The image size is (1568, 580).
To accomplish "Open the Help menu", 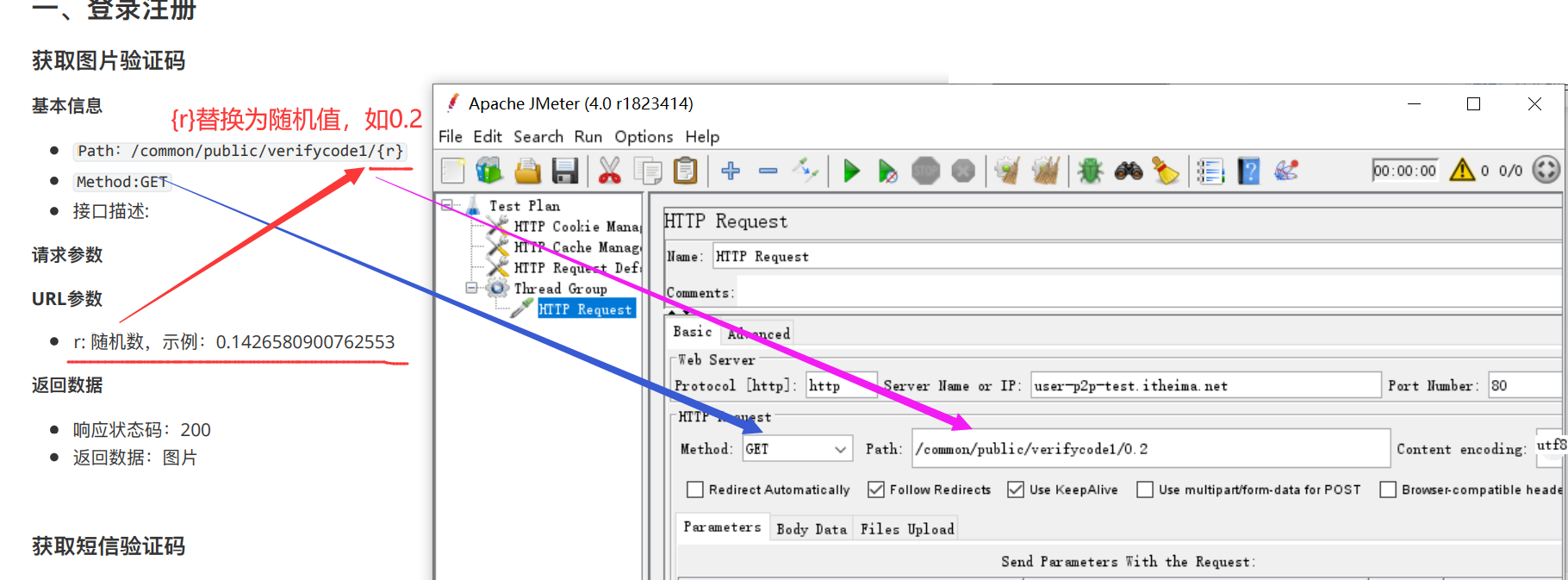I will coord(702,137).
